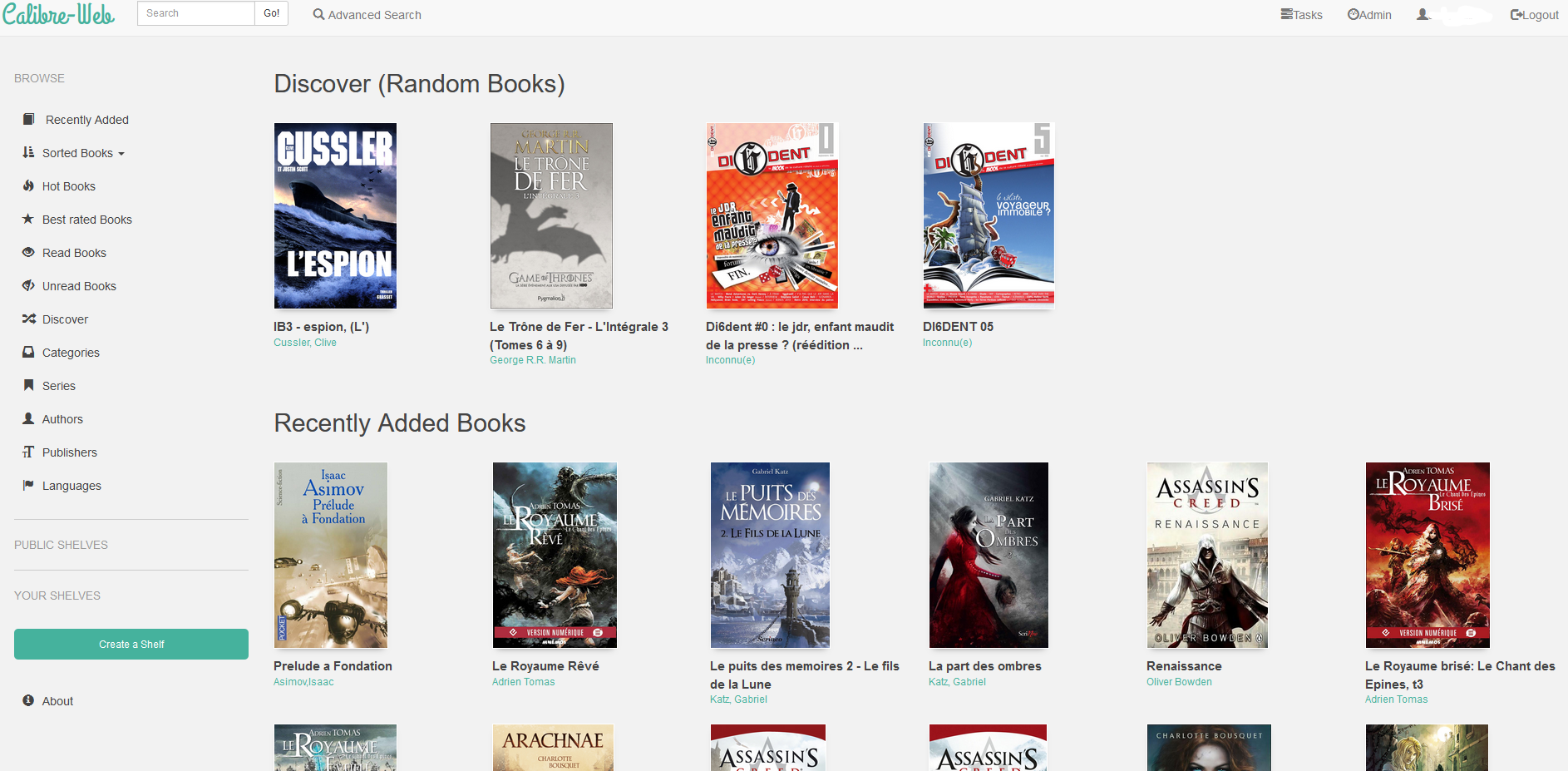Click the Authors person icon
The height and width of the screenshot is (771, 1568).
28,418
